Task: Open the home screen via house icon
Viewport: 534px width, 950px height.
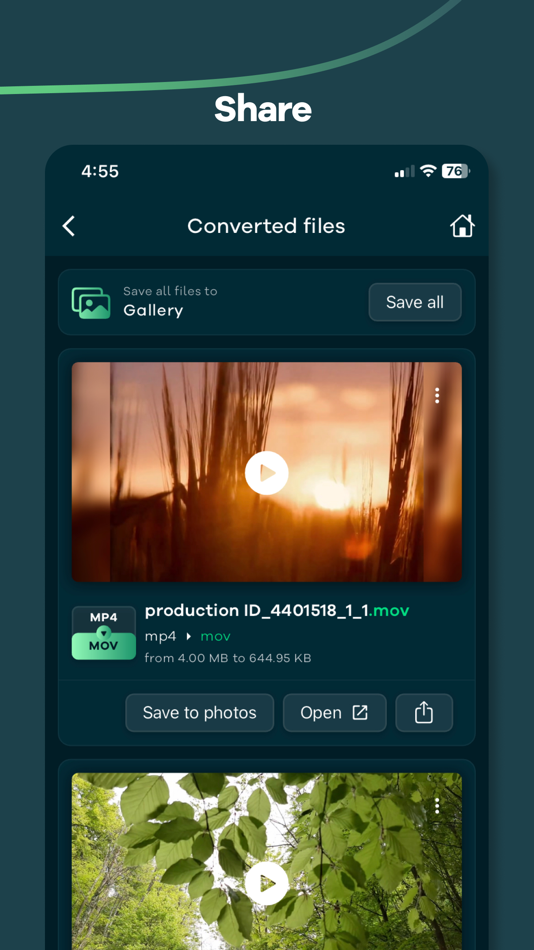Action: [462, 226]
